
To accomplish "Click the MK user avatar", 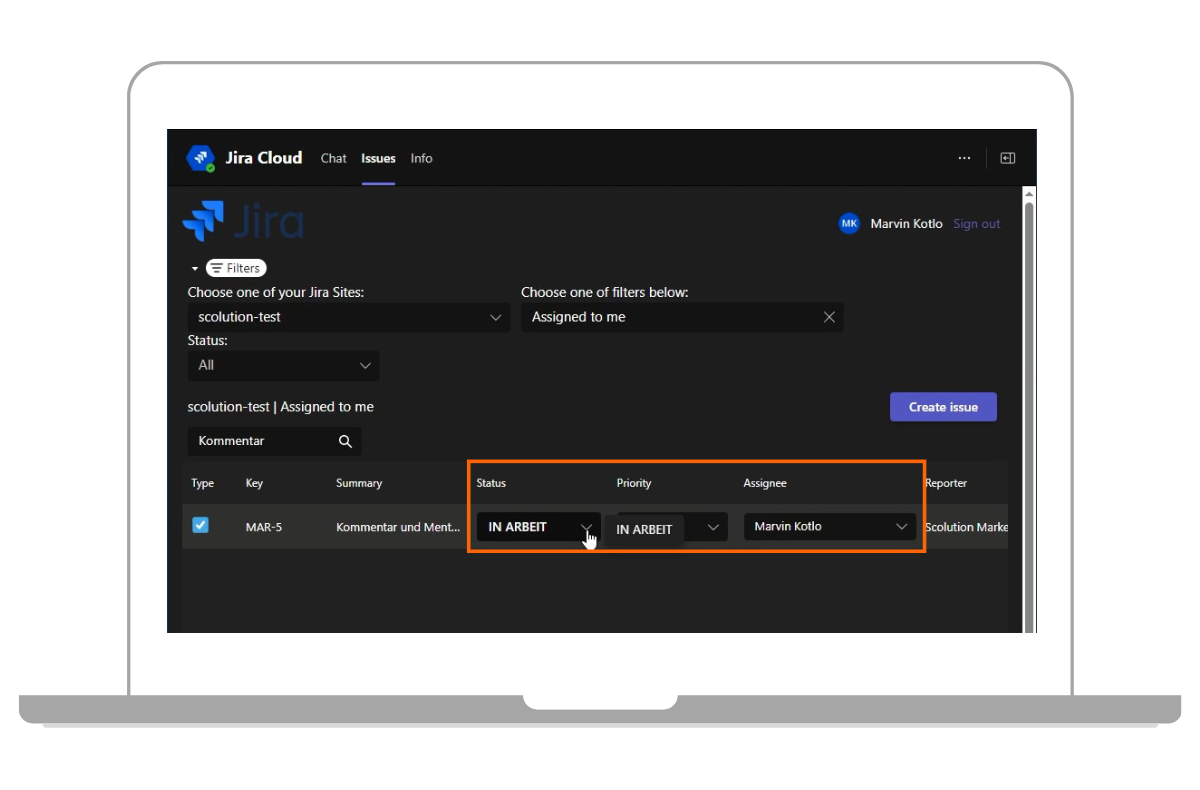I will coord(849,224).
